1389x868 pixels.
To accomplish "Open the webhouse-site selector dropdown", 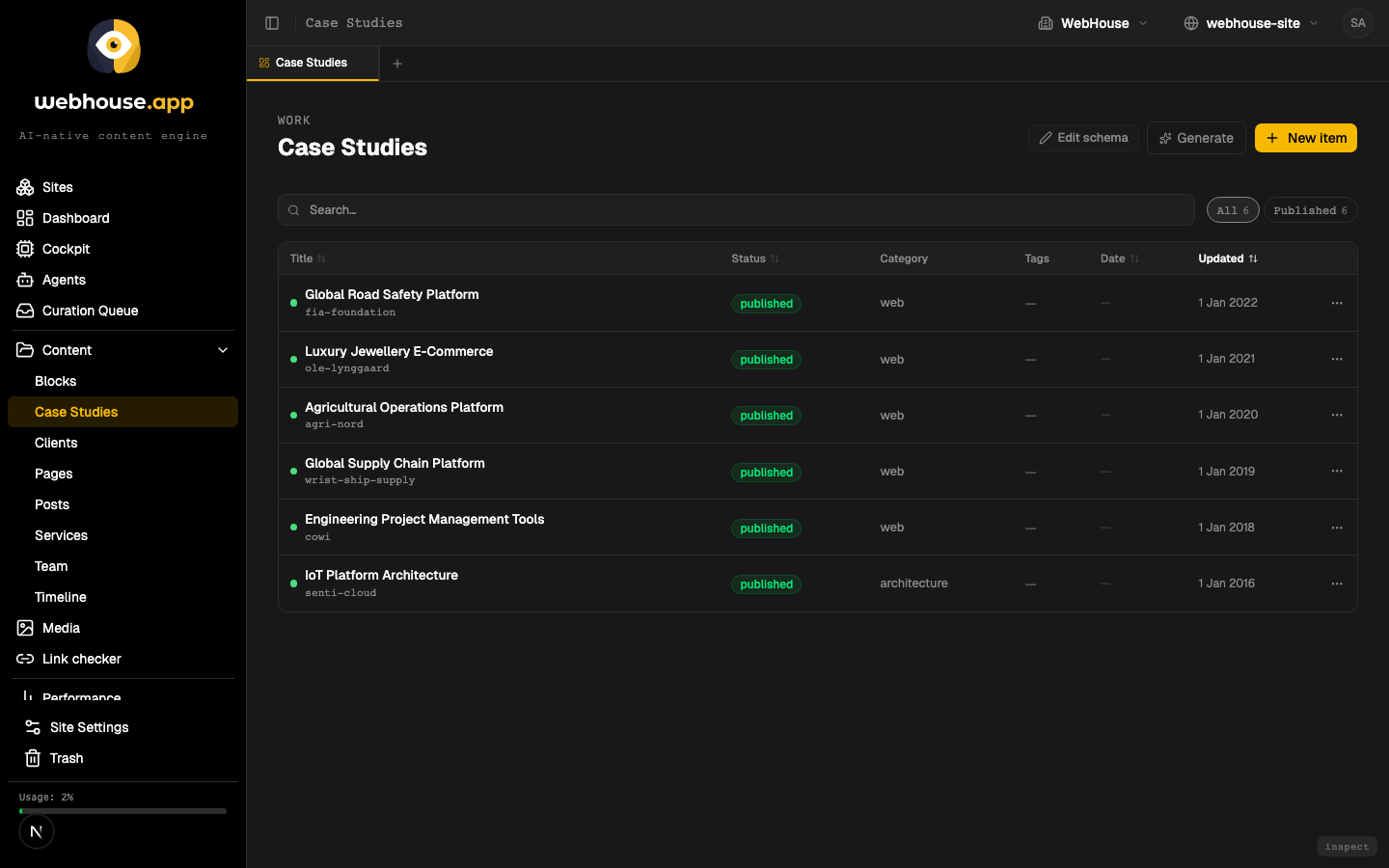I will pyautogui.click(x=1251, y=23).
